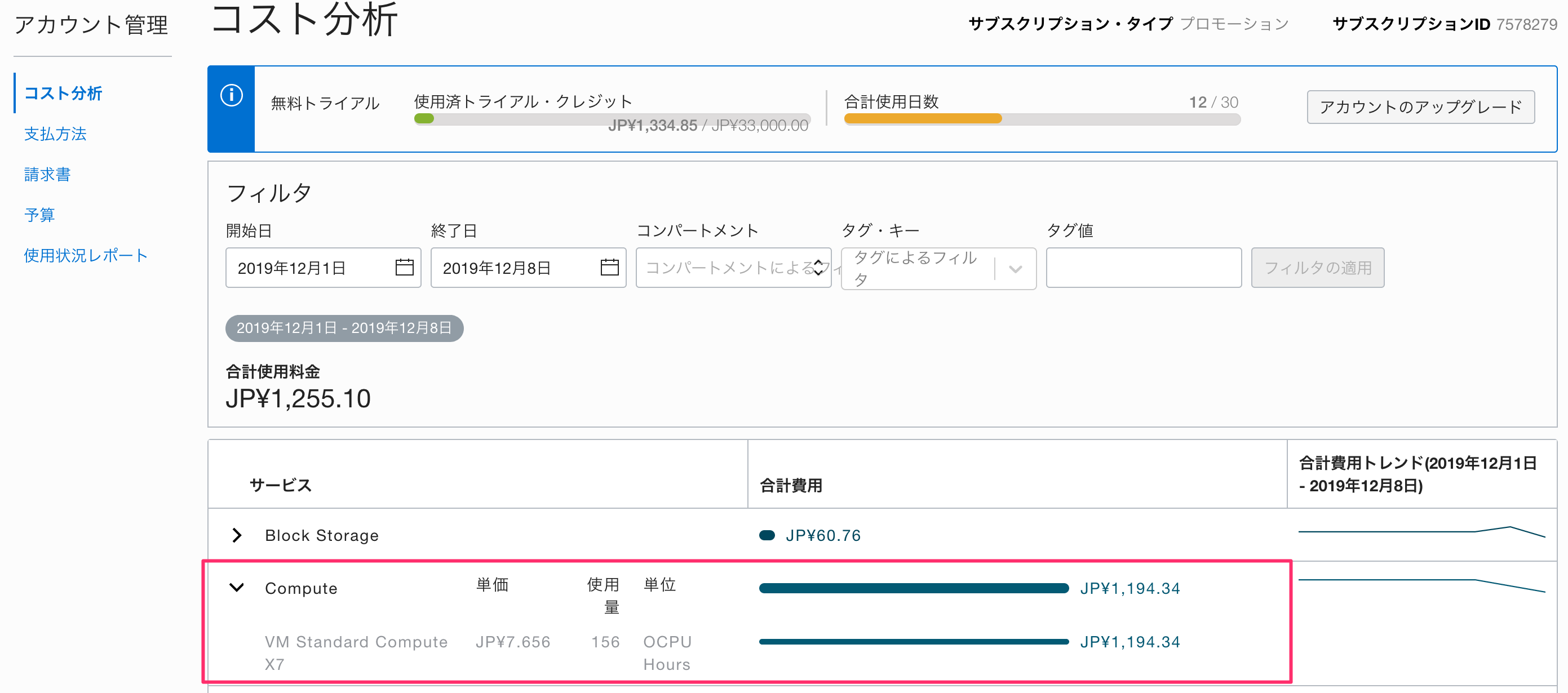Open the 請求書 page
This screenshot has height=693, width=1568.
pyautogui.click(x=47, y=174)
